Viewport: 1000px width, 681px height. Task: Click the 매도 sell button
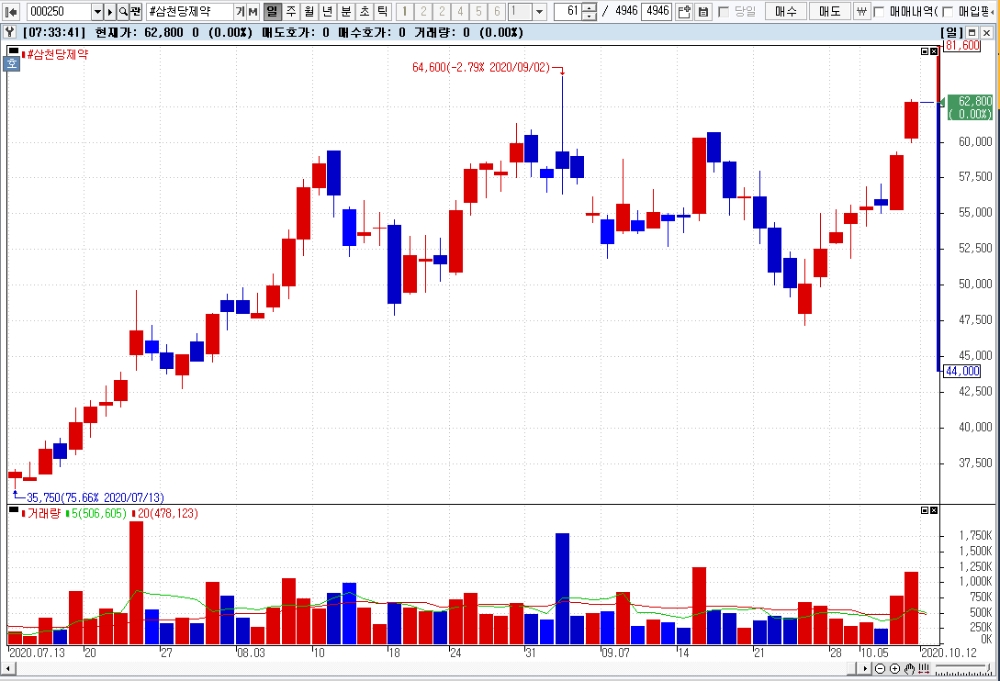829,11
